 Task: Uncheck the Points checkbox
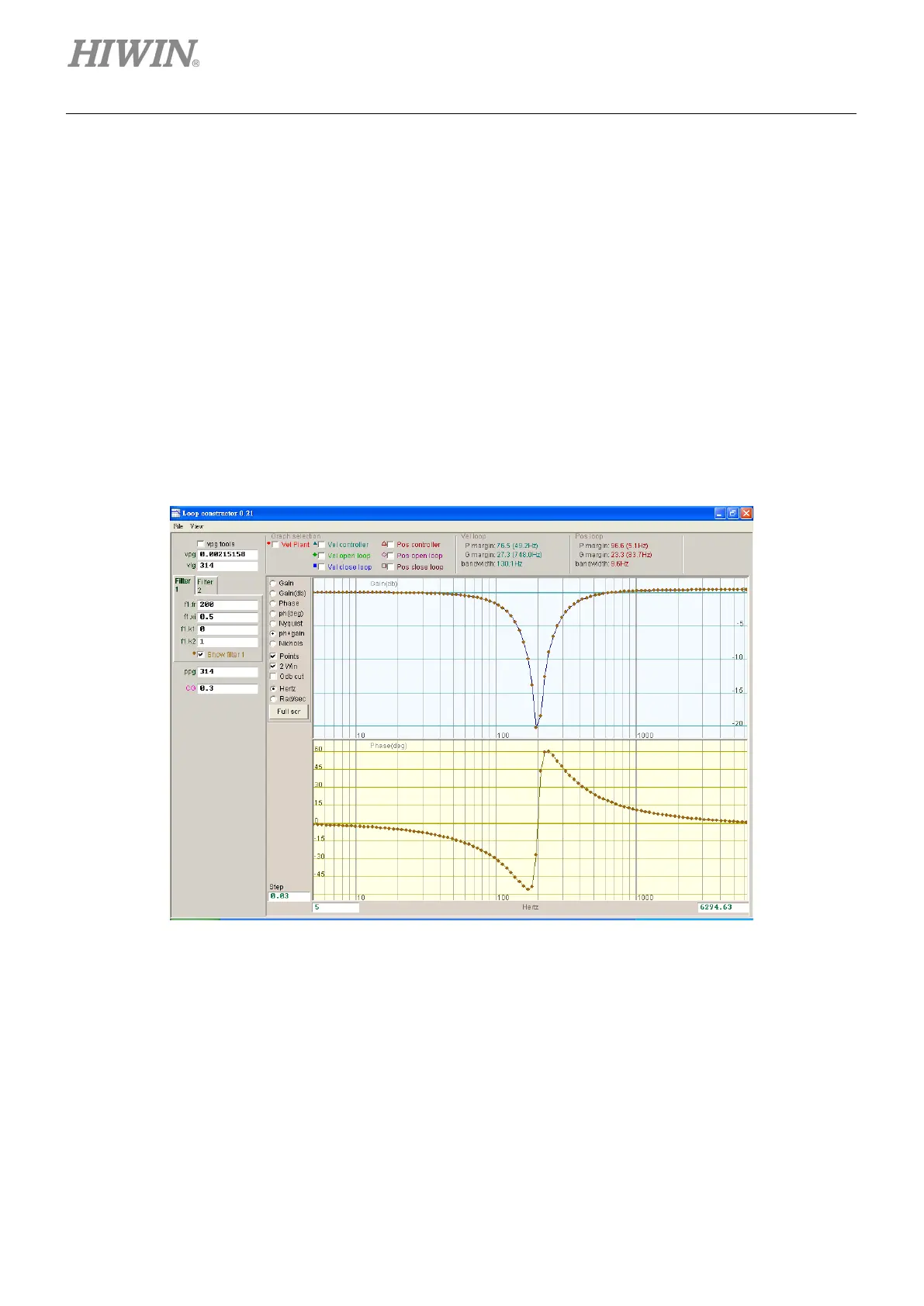[x=273, y=656]
